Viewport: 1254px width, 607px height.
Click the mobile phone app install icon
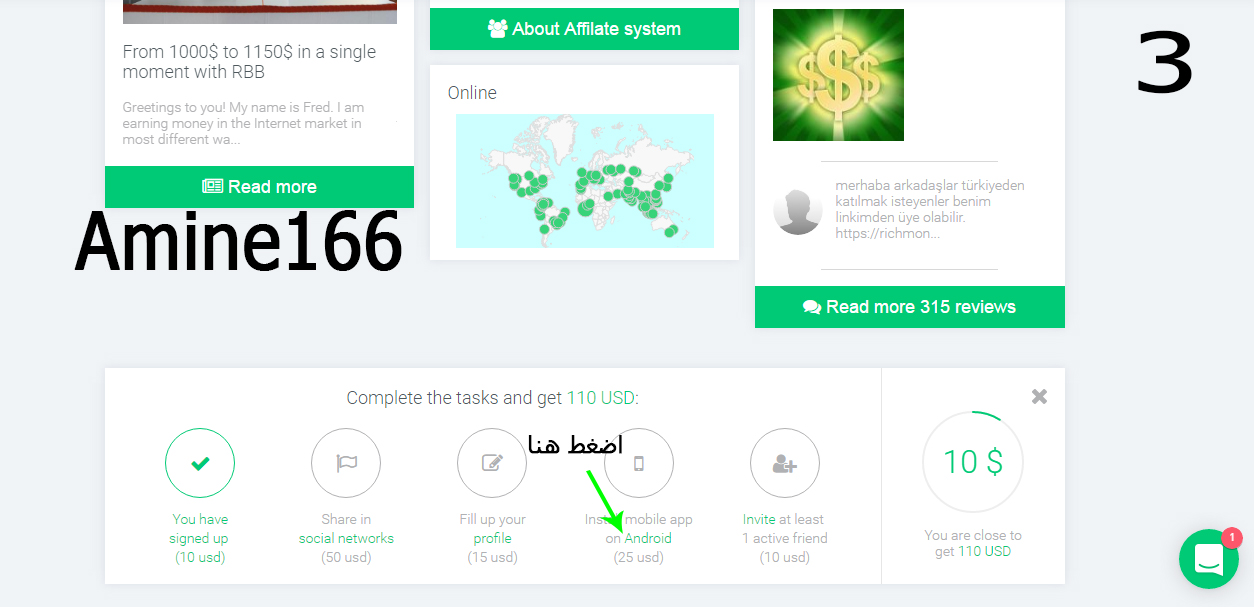[x=639, y=463]
